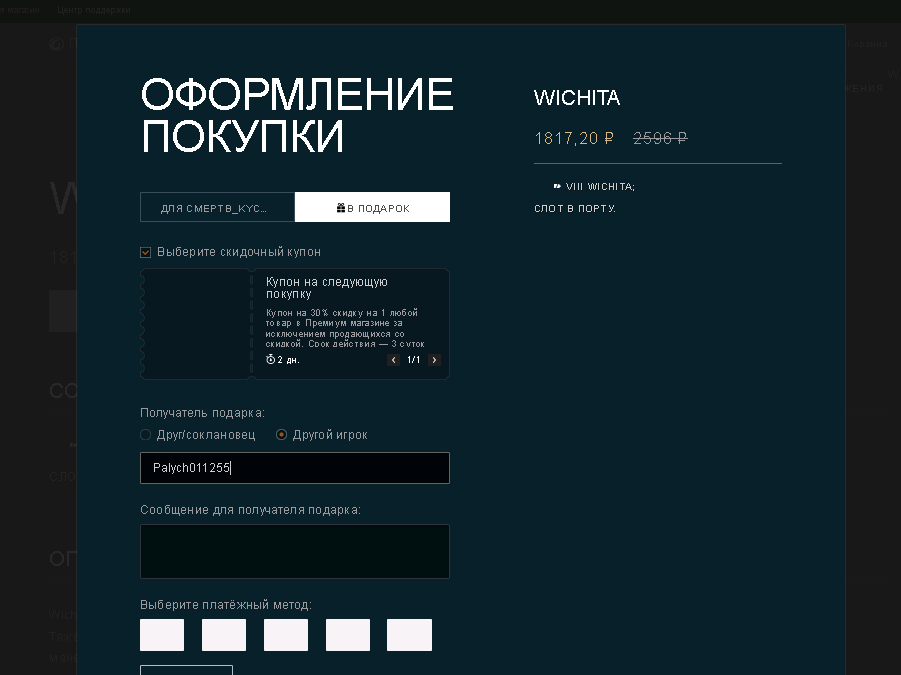
Task: Choose the second payment method tile
Action: 224,635
